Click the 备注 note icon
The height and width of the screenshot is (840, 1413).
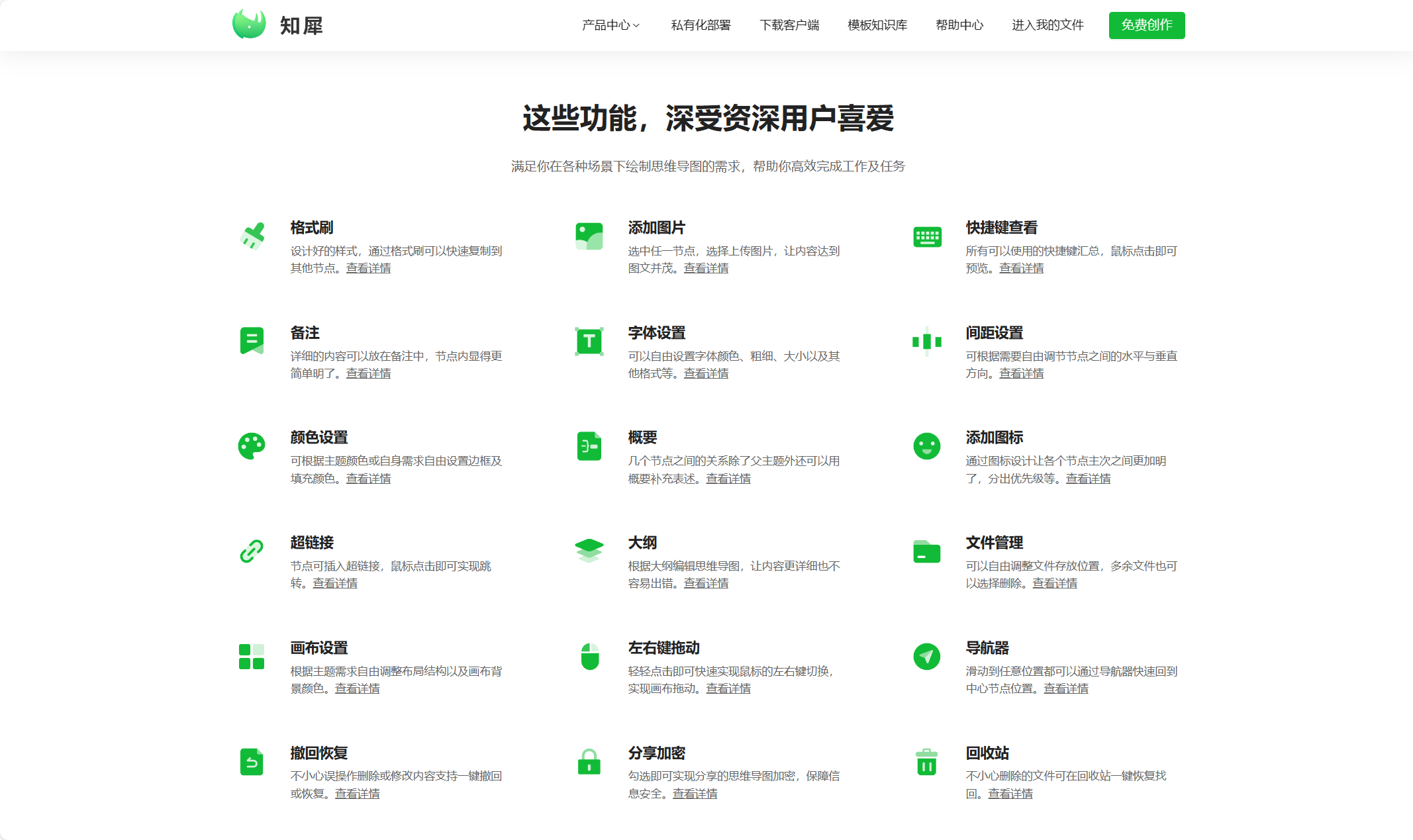pyautogui.click(x=252, y=341)
